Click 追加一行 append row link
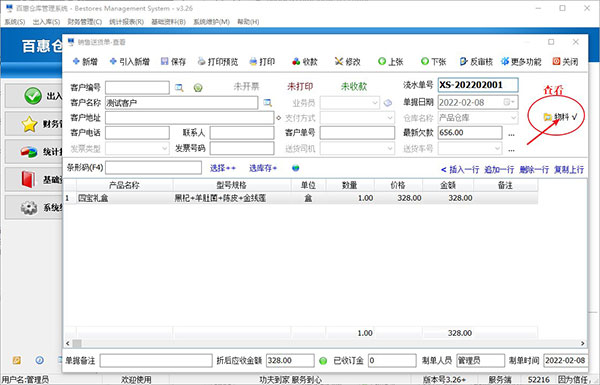600x385 pixels. (499, 170)
